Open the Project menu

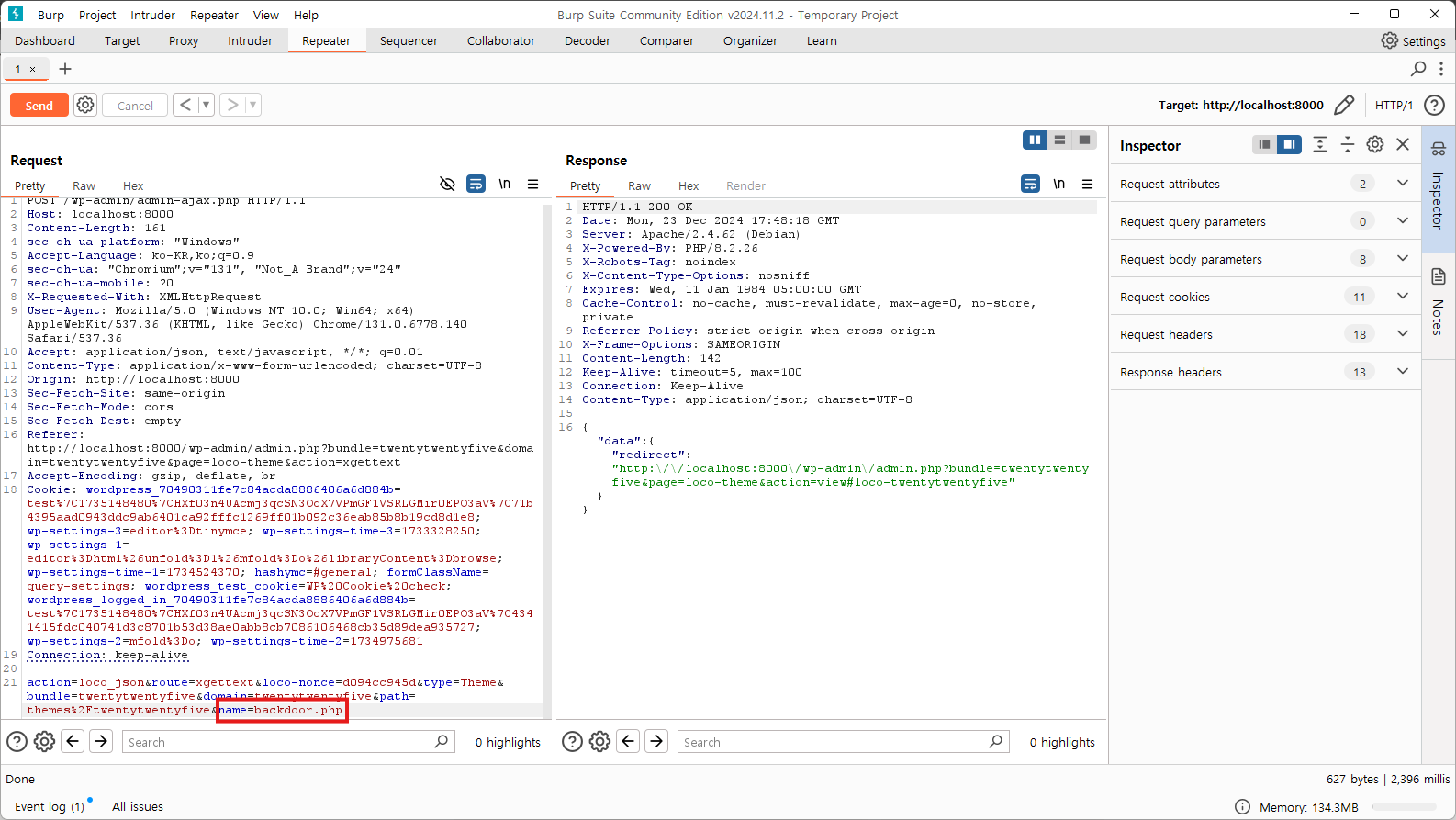[x=97, y=15]
